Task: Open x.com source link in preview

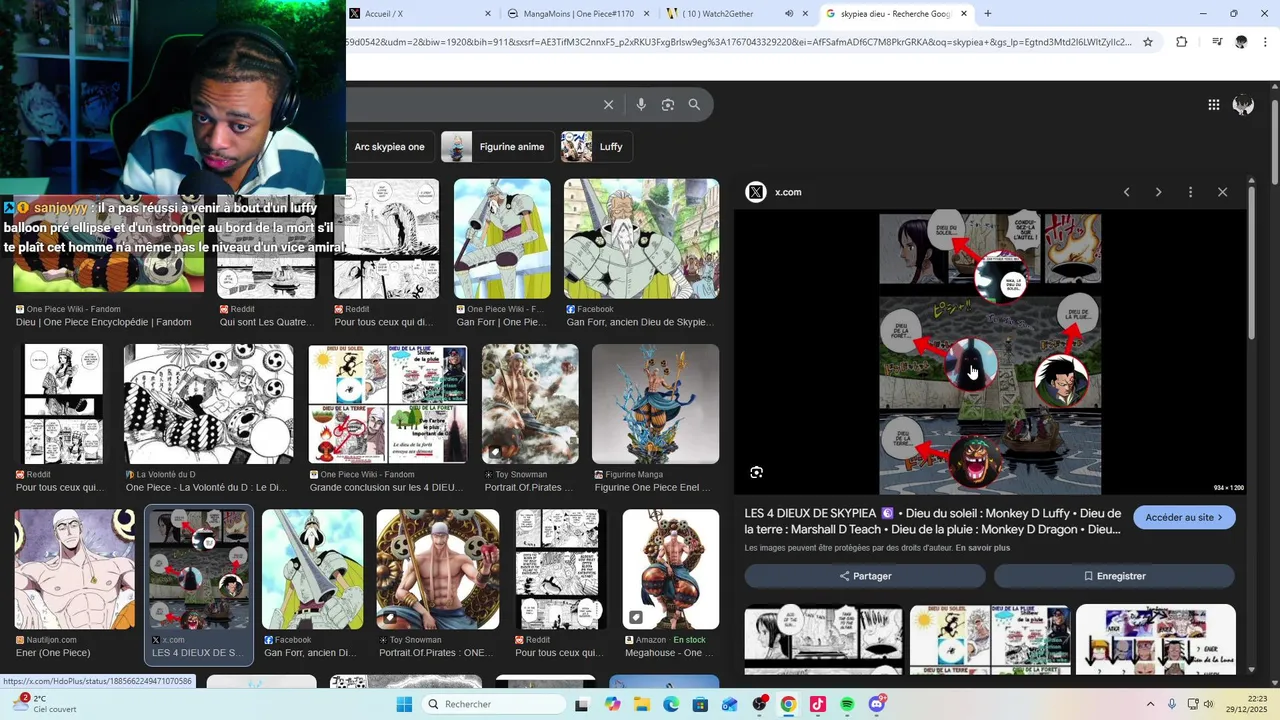Action: (x=788, y=192)
